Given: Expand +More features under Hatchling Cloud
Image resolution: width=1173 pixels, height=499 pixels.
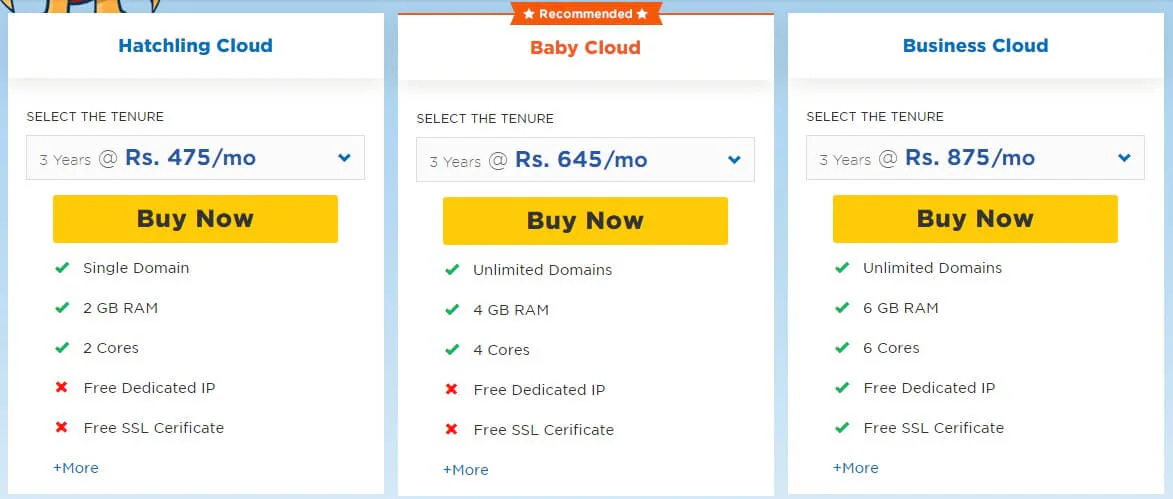Looking at the screenshot, I should (x=76, y=468).
